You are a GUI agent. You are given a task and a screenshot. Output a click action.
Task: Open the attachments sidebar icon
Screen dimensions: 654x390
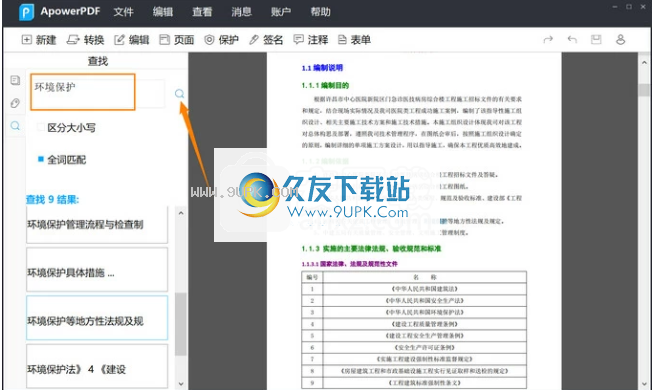click(15, 103)
